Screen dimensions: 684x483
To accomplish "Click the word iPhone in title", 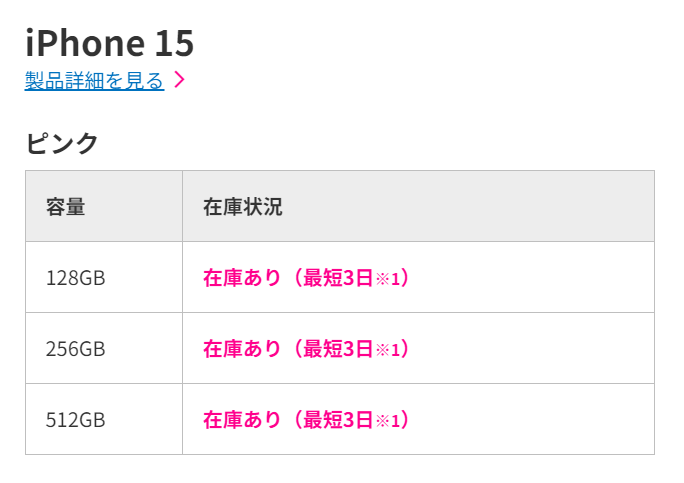I will 85,43.
